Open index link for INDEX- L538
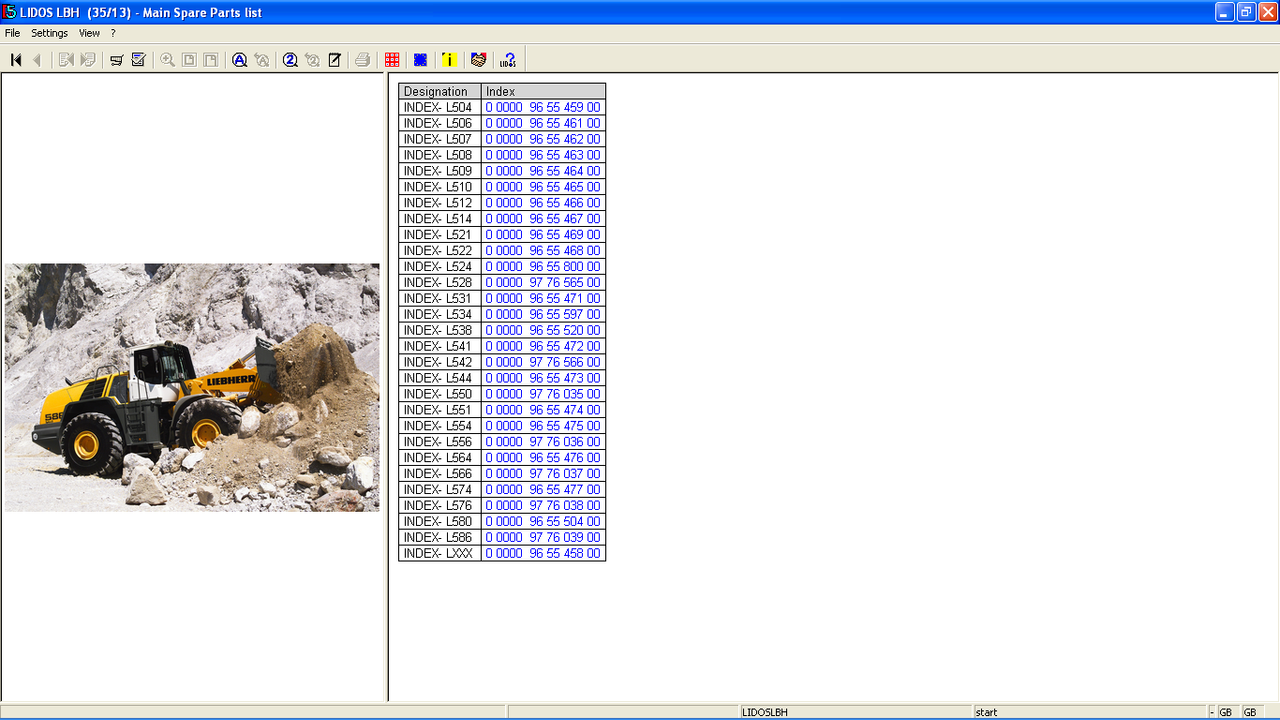 coord(543,330)
